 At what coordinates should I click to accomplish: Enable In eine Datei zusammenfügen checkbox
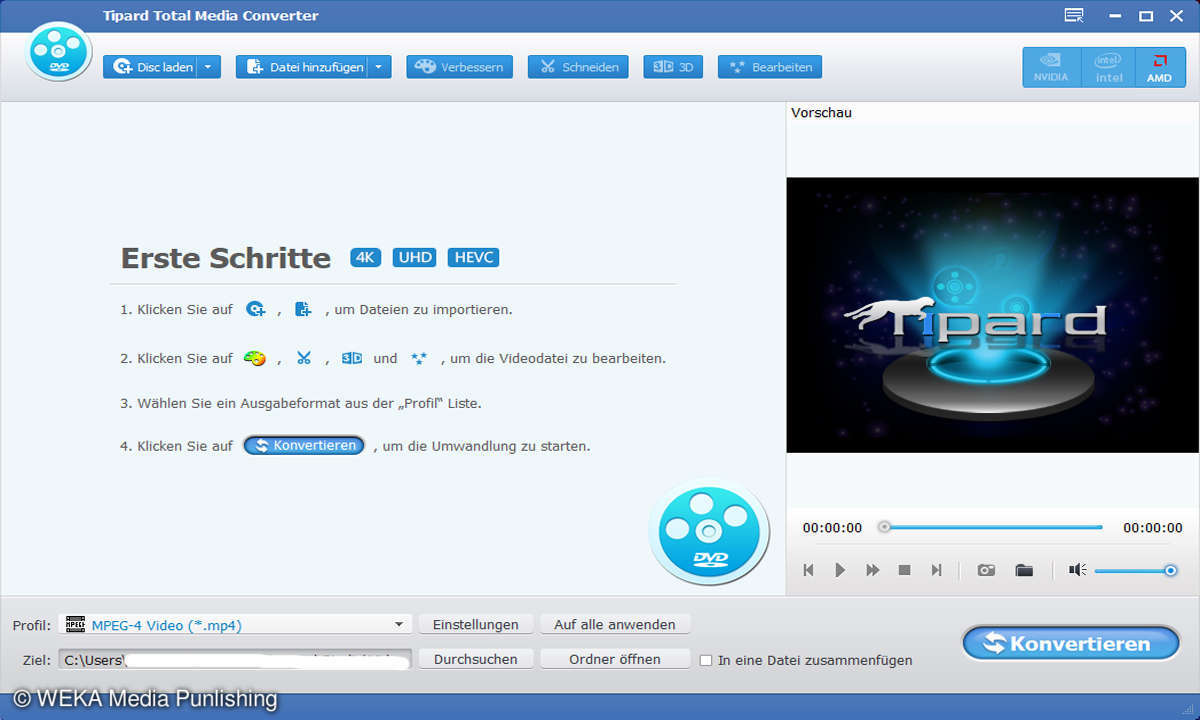pos(706,660)
